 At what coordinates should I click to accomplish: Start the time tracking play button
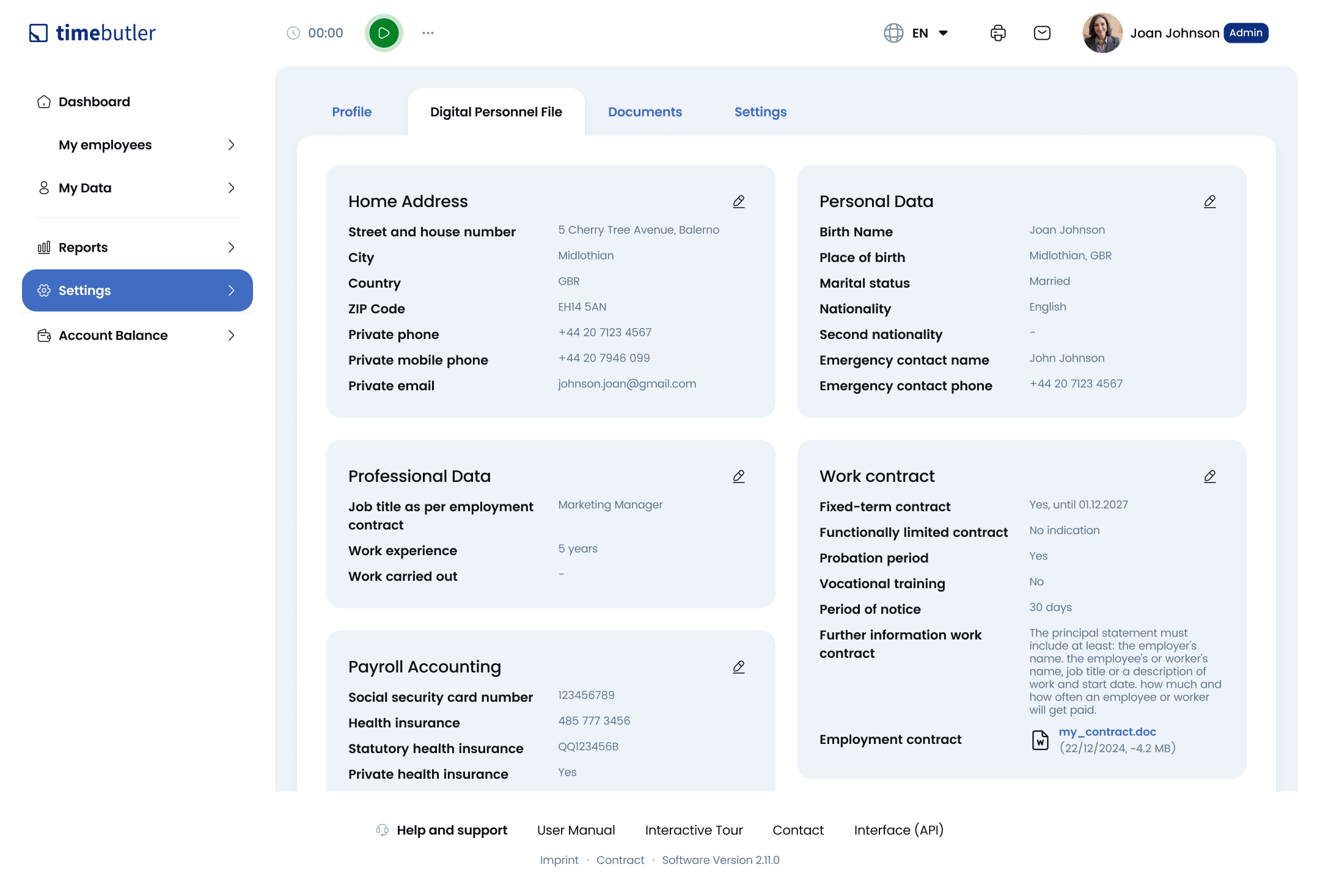click(384, 33)
